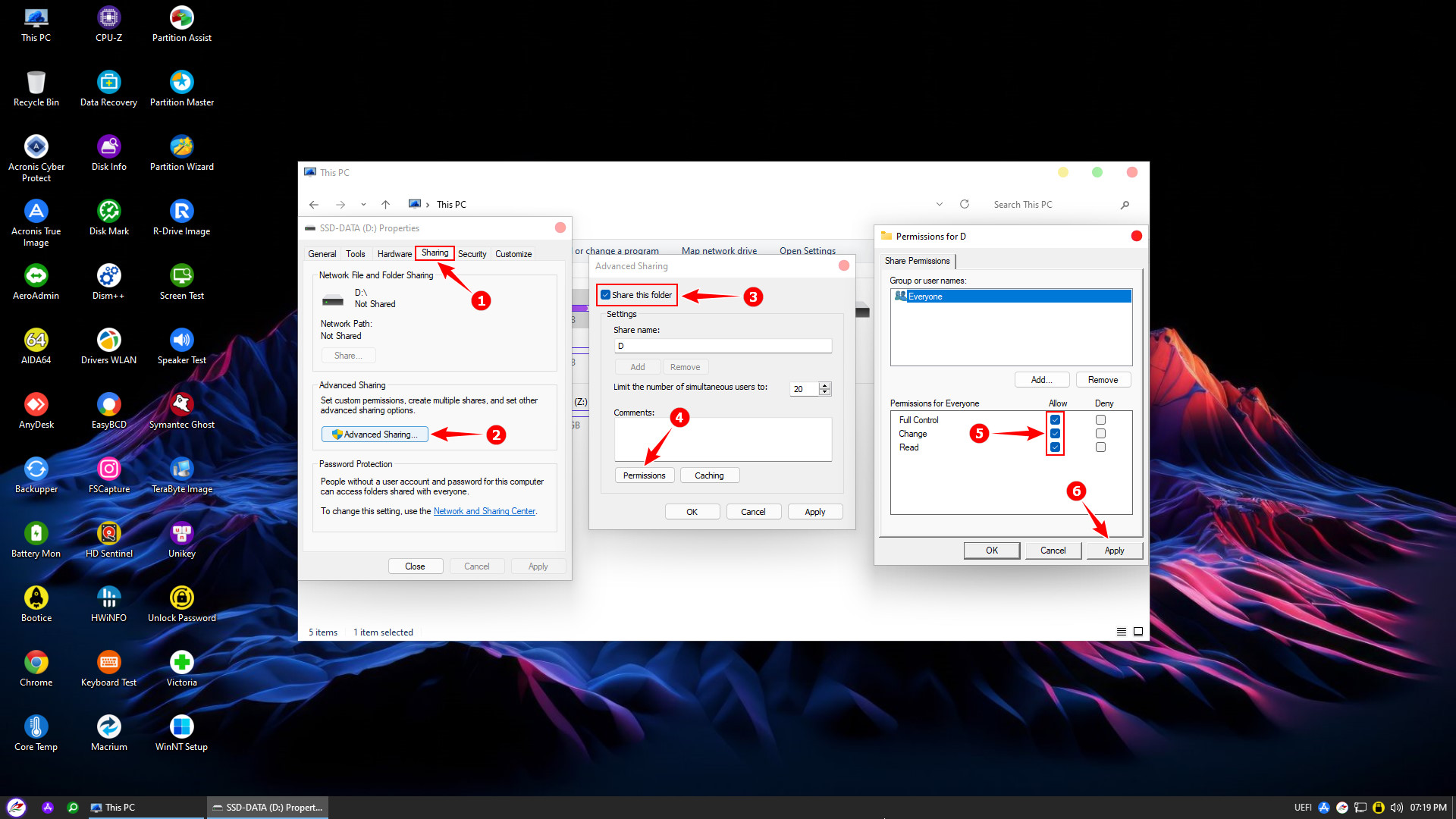Screen dimensions: 1456x819
Task: Uncheck Allow for Full Control
Action: pyautogui.click(x=1055, y=420)
